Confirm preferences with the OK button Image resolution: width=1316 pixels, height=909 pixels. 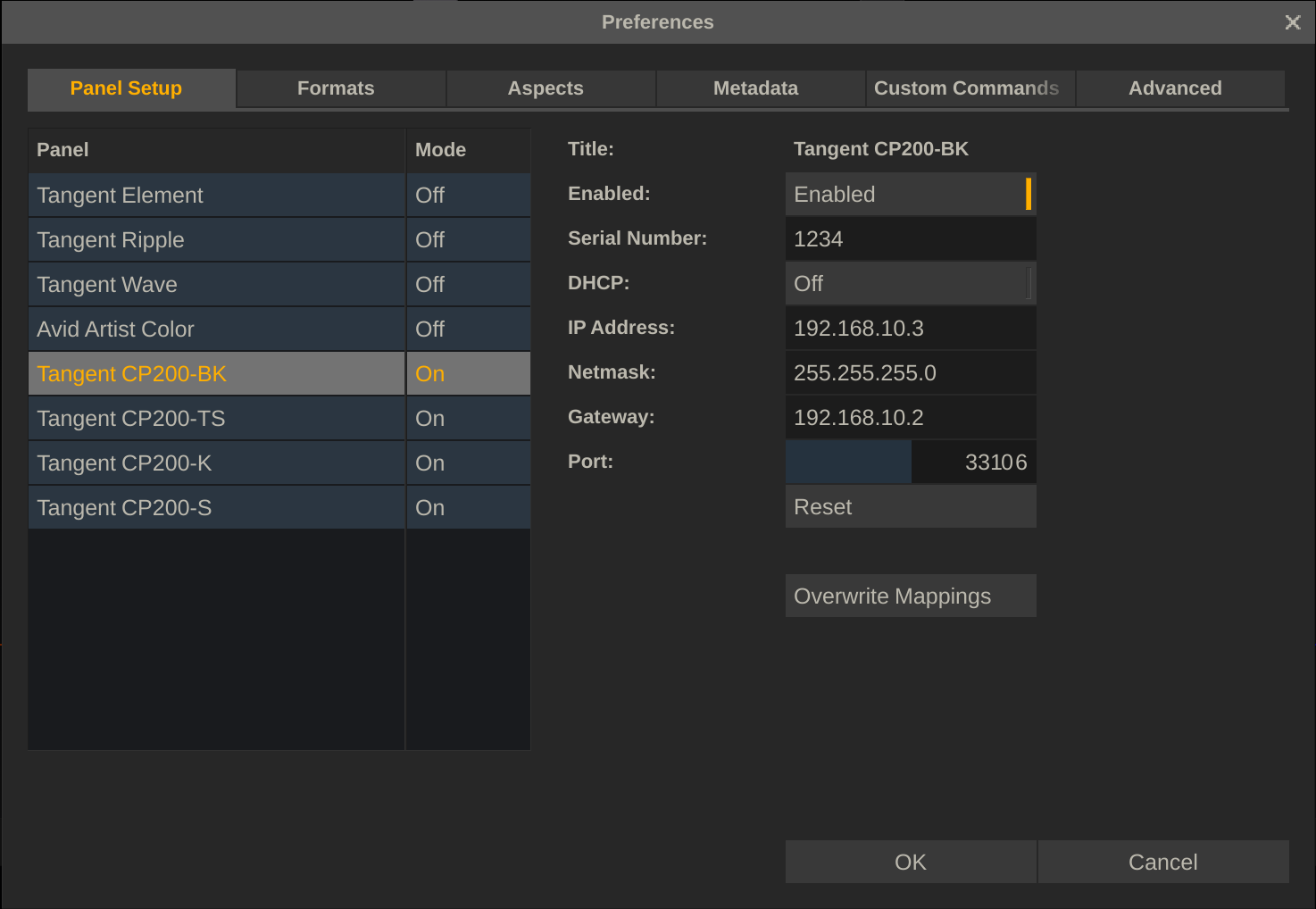click(x=911, y=862)
